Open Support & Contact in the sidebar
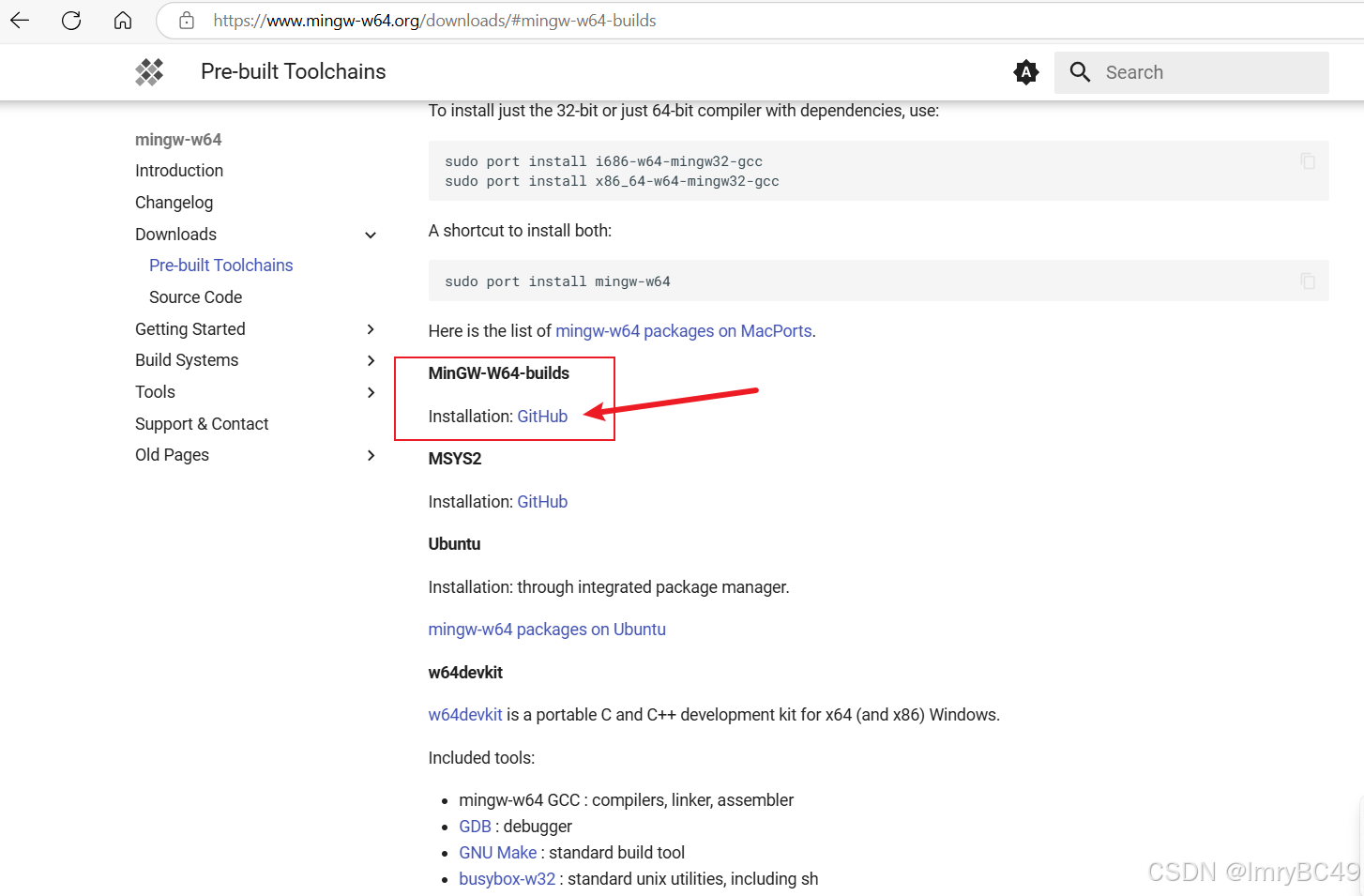The width and height of the screenshot is (1364, 896). [x=202, y=424]
